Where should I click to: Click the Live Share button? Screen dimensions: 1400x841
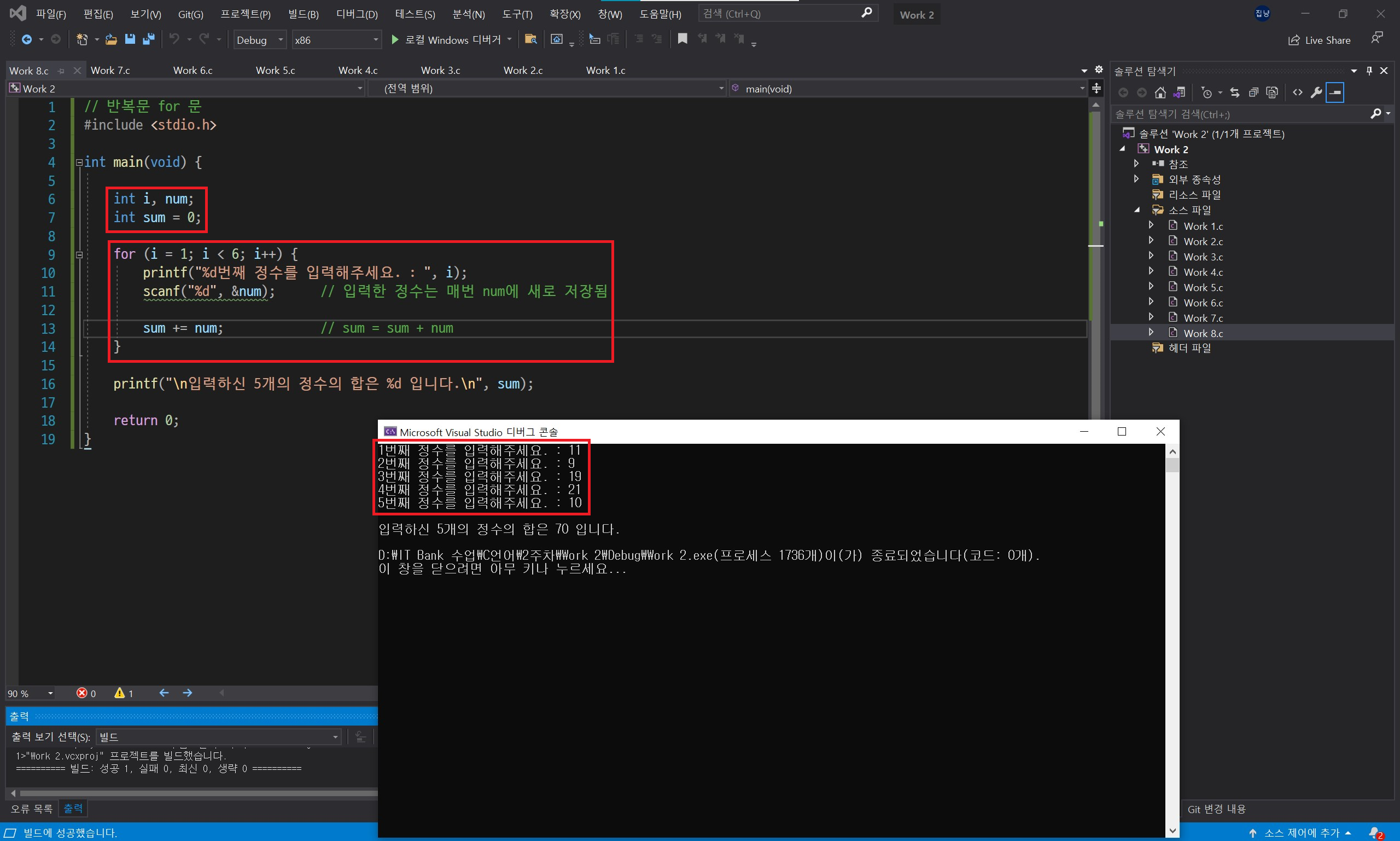tap(1320, 40)
